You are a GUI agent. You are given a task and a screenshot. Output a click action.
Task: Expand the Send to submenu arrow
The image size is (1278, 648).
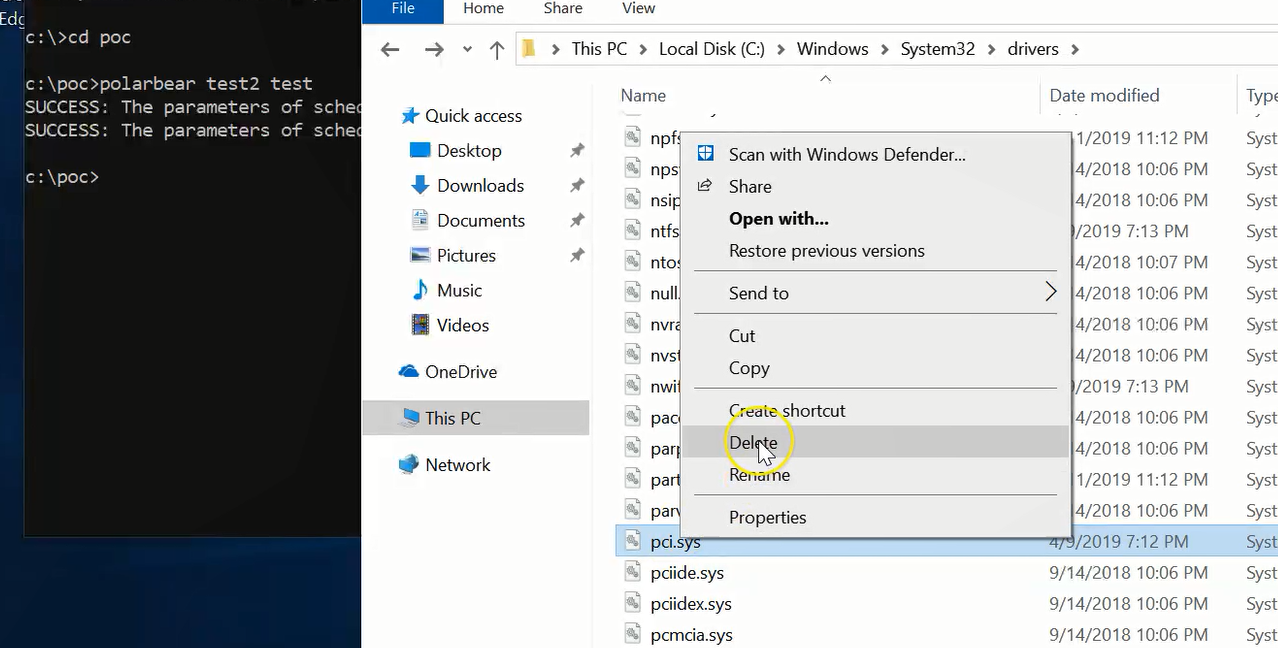(x=1050, y=292)
